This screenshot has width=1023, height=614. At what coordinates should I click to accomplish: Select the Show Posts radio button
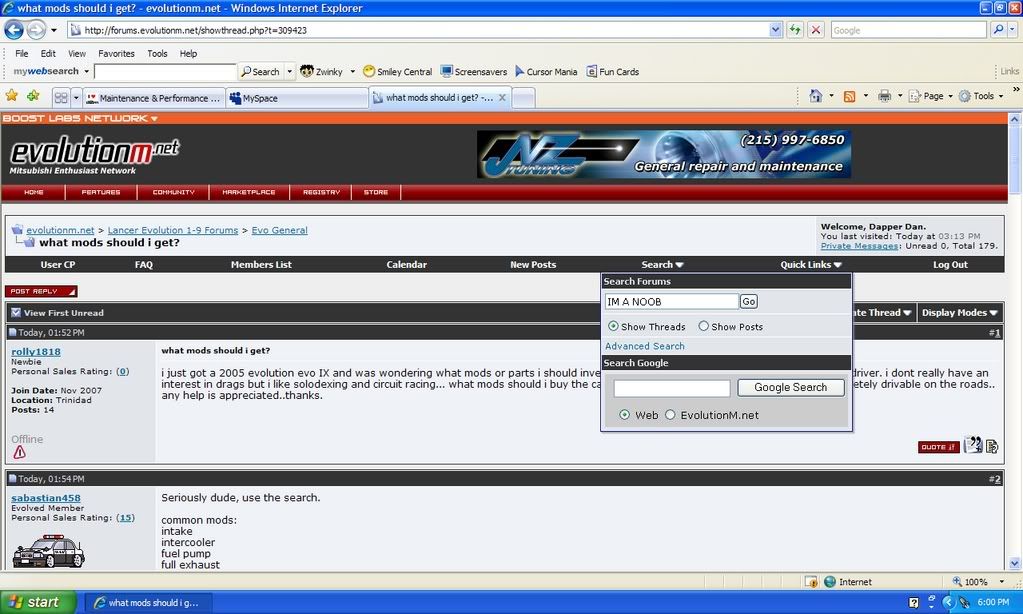pyautogui.click(x=703, y=326)
